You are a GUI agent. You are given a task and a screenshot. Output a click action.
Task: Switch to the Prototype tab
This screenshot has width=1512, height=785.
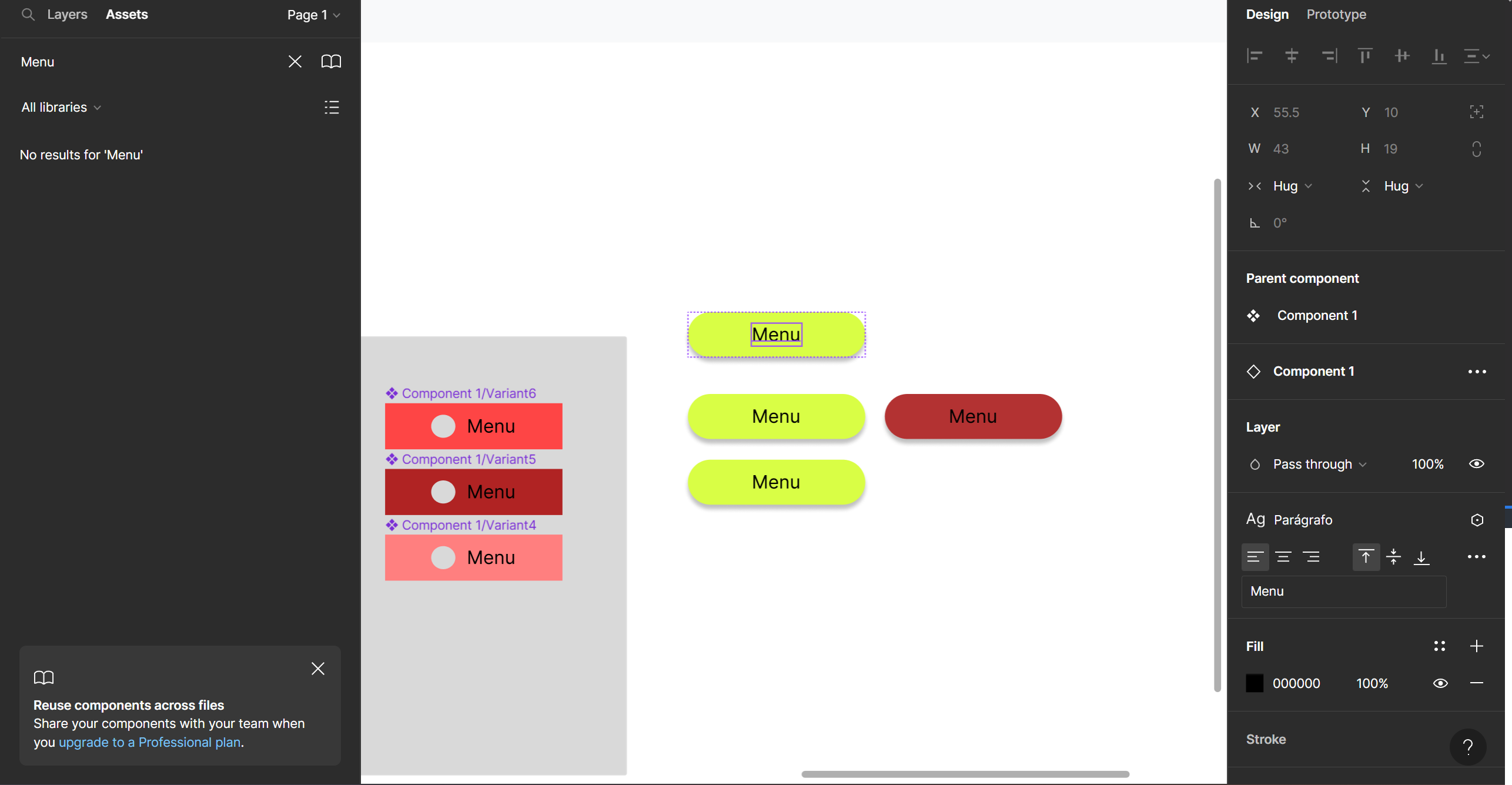tap(1335, 14)
